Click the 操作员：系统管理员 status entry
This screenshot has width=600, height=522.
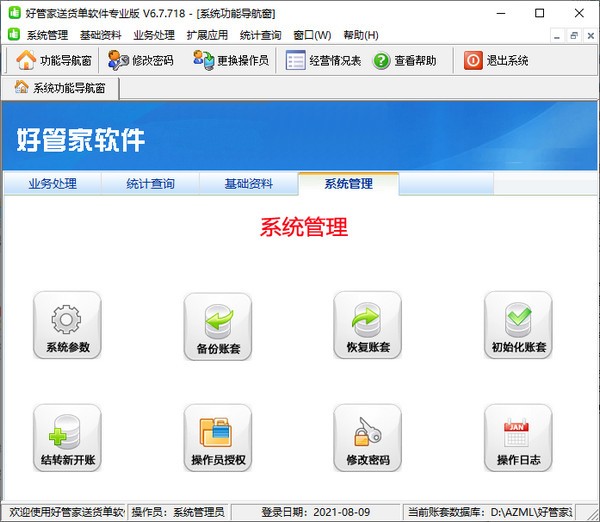[x=178, y=512]
